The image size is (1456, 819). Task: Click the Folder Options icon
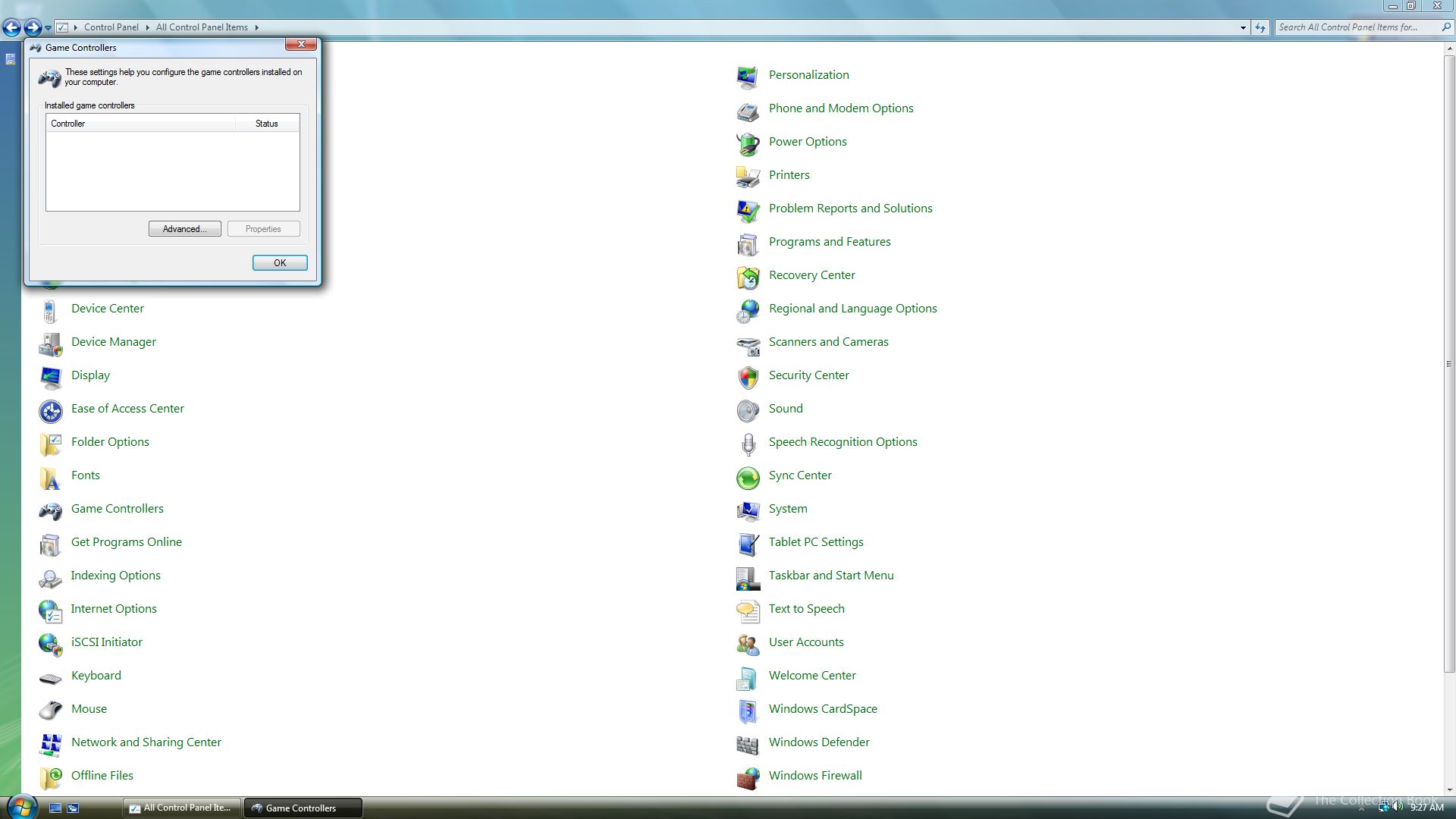[x=50, y=443]
